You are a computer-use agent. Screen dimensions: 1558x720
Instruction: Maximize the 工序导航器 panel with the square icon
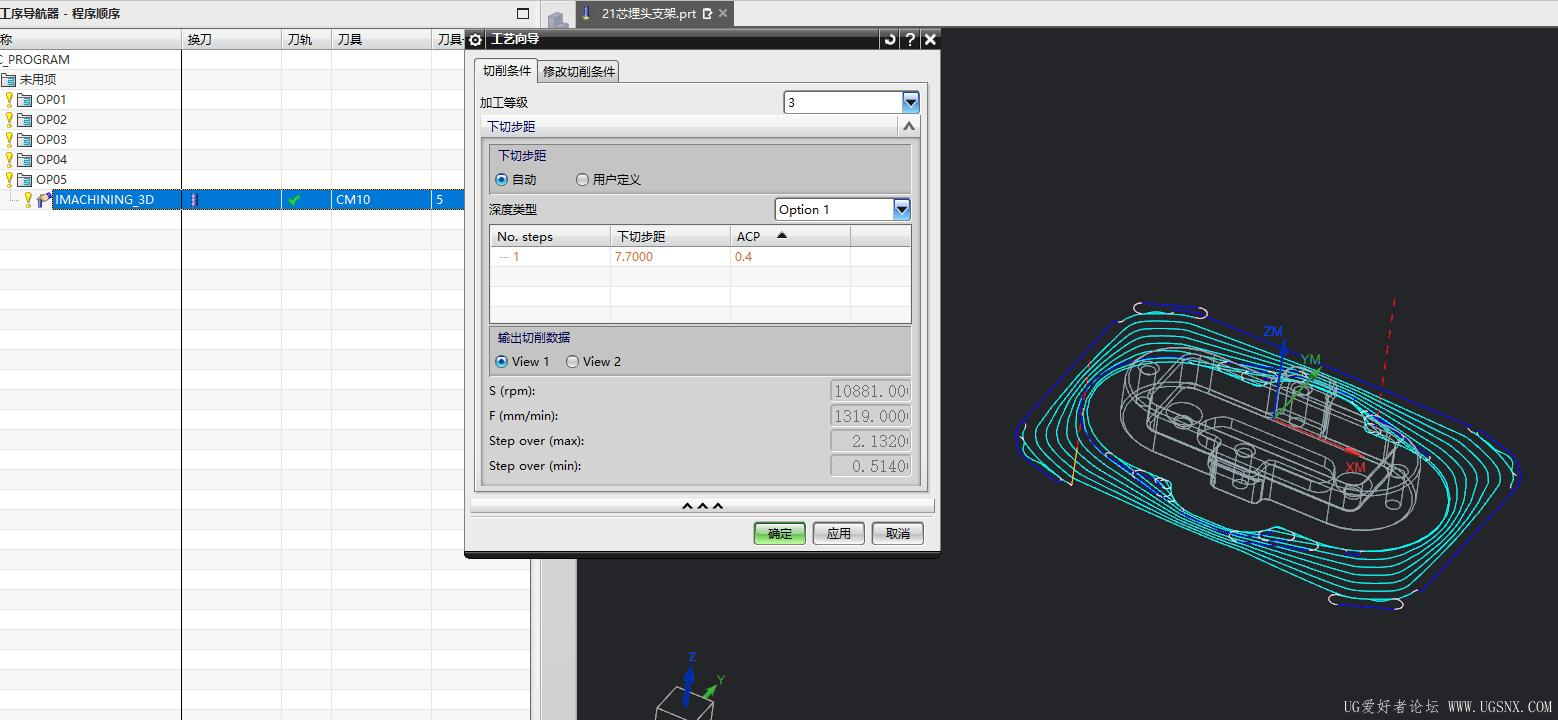click(x=522, y=13)
